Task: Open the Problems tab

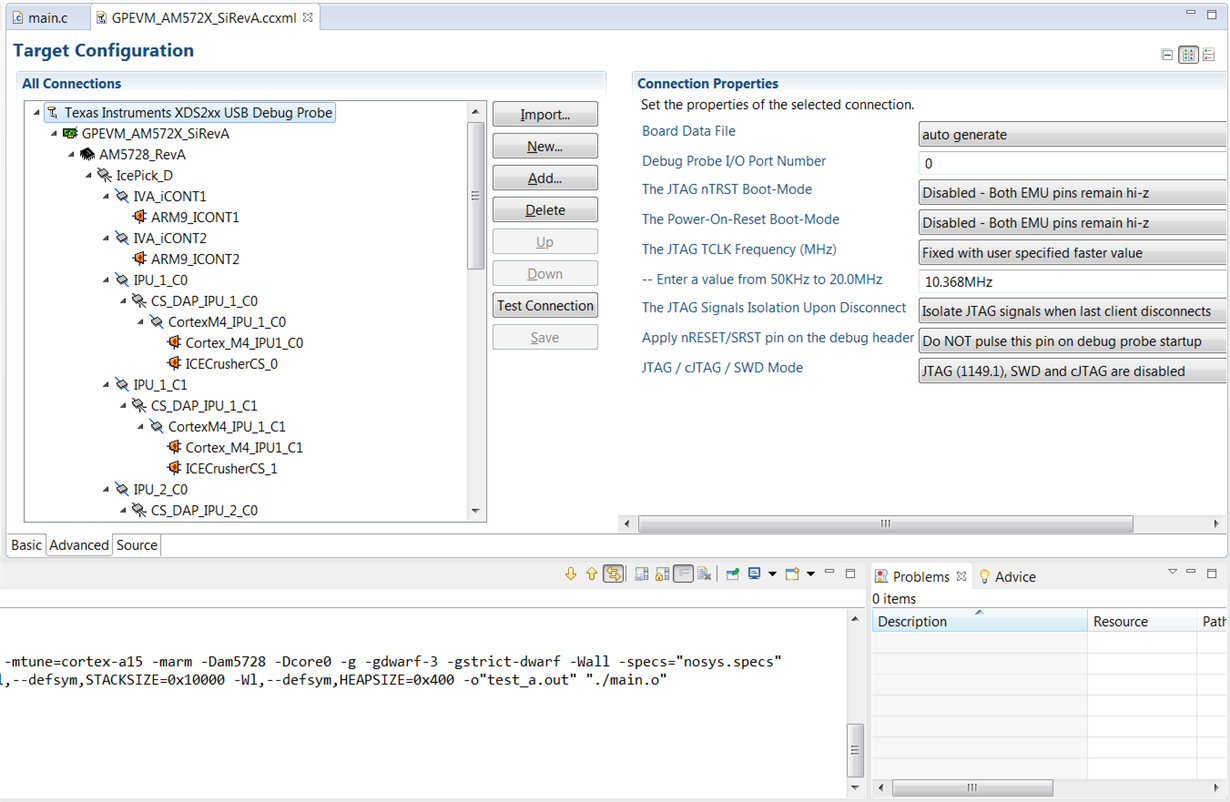Action: click(x=921, y=577)
